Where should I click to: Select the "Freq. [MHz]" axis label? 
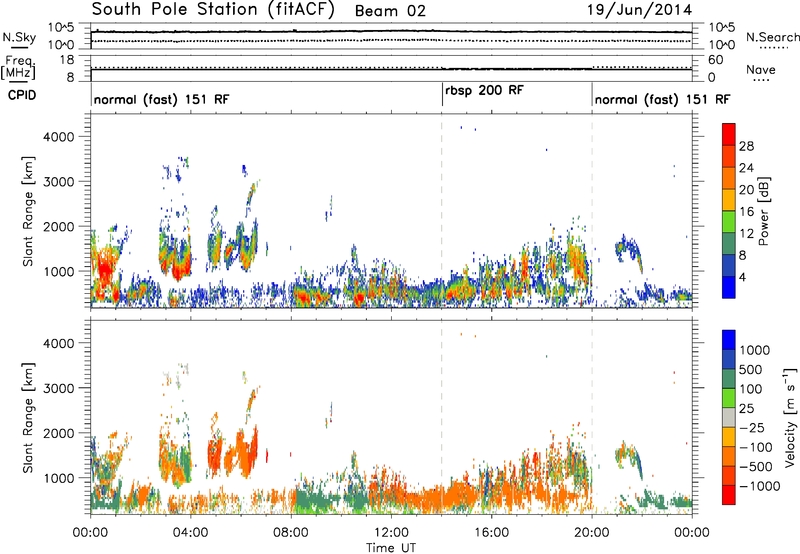click(x=18, y=68)
